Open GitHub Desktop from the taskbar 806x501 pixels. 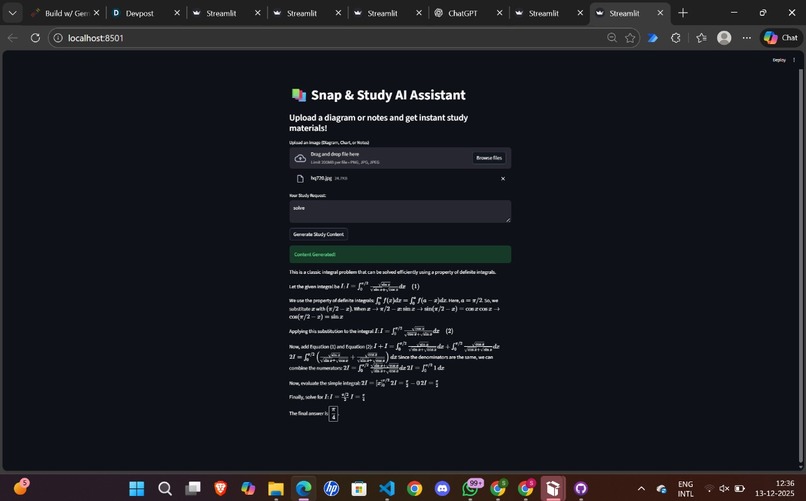click(x=581, y=488)
